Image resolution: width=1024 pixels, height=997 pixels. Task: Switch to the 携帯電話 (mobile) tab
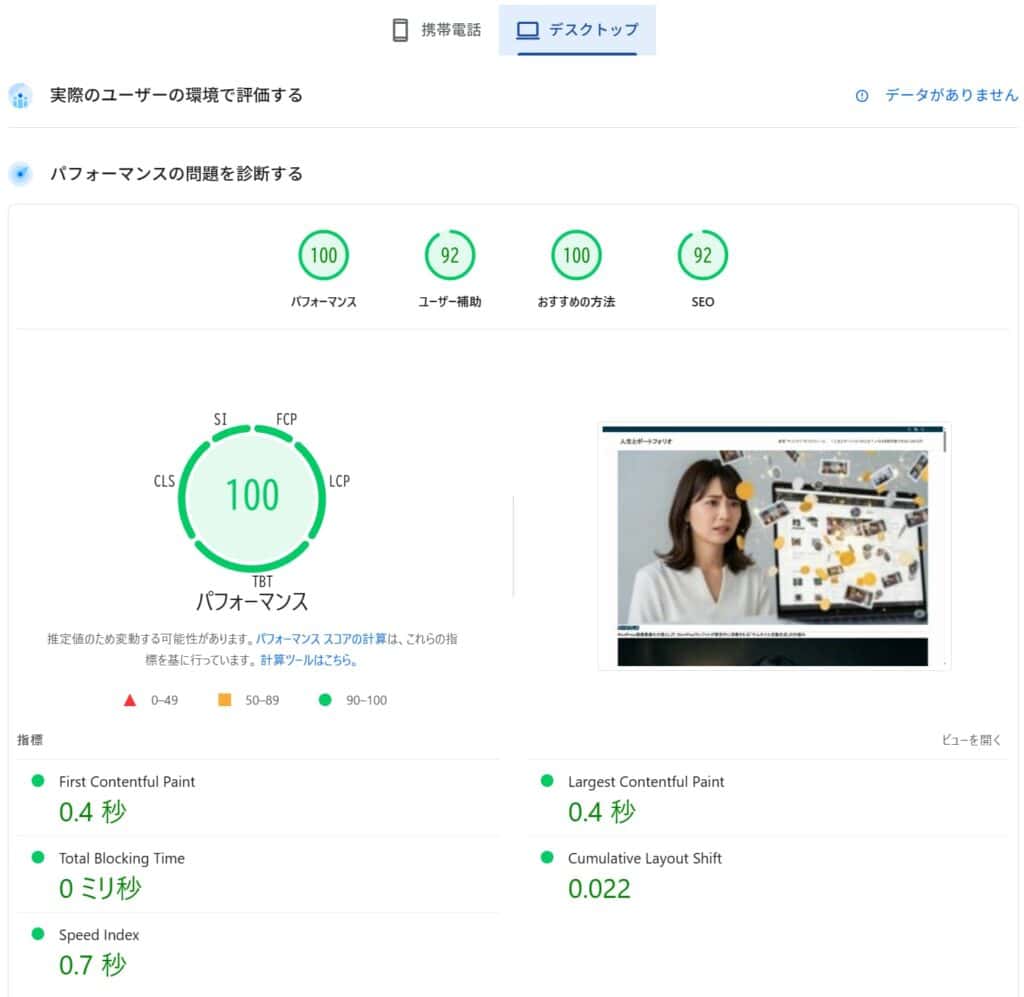[x=436, y=30]
